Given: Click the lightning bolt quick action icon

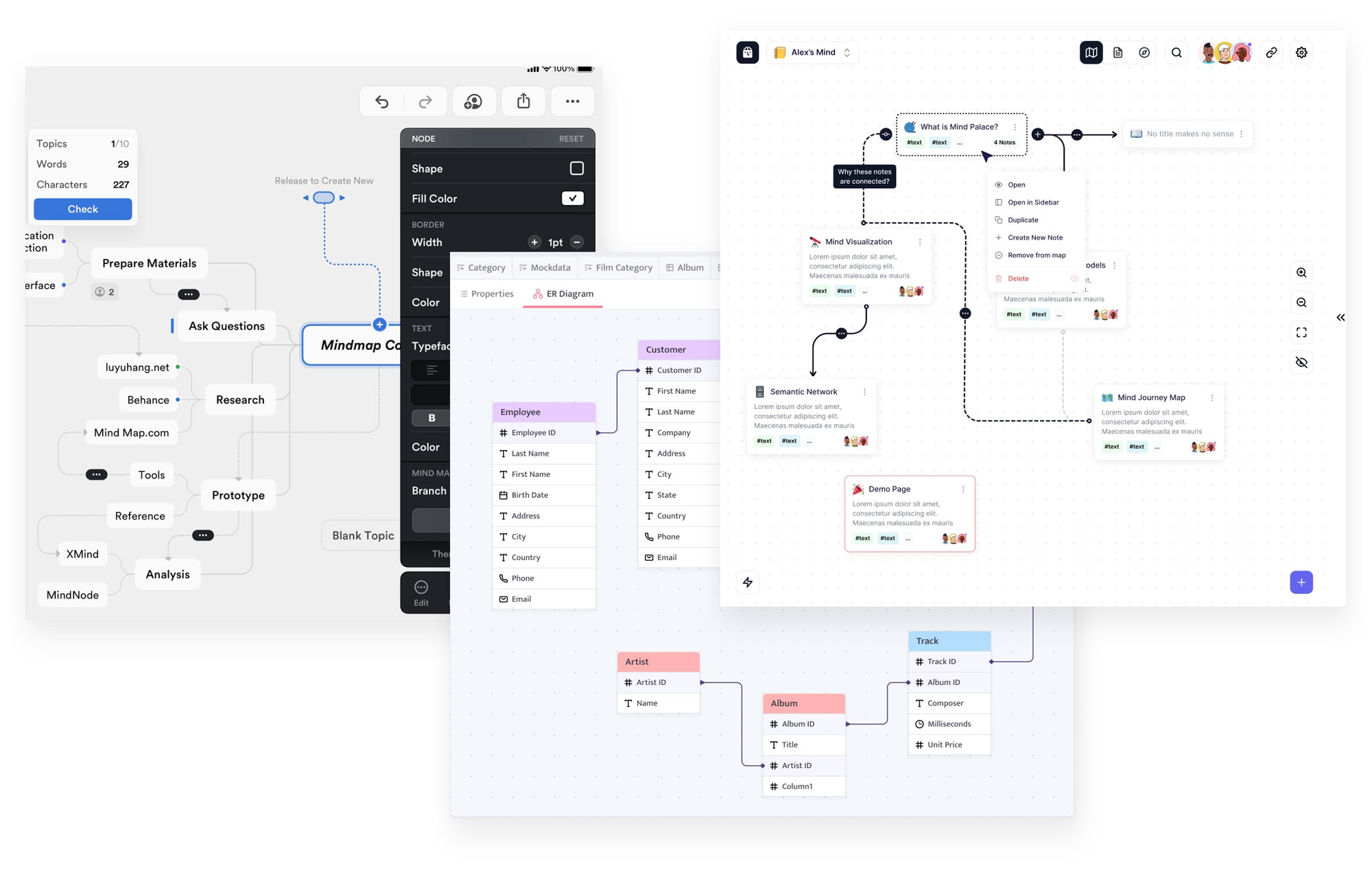Looking at the screenshot, I should click(748, 583).
